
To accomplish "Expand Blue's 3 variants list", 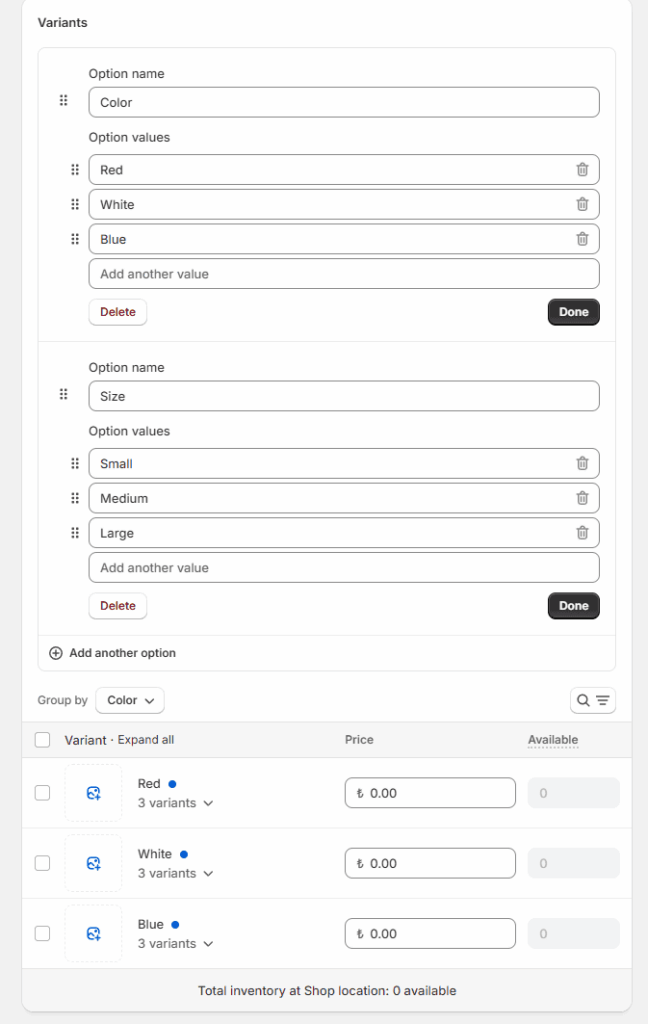I will pos(176,944).
